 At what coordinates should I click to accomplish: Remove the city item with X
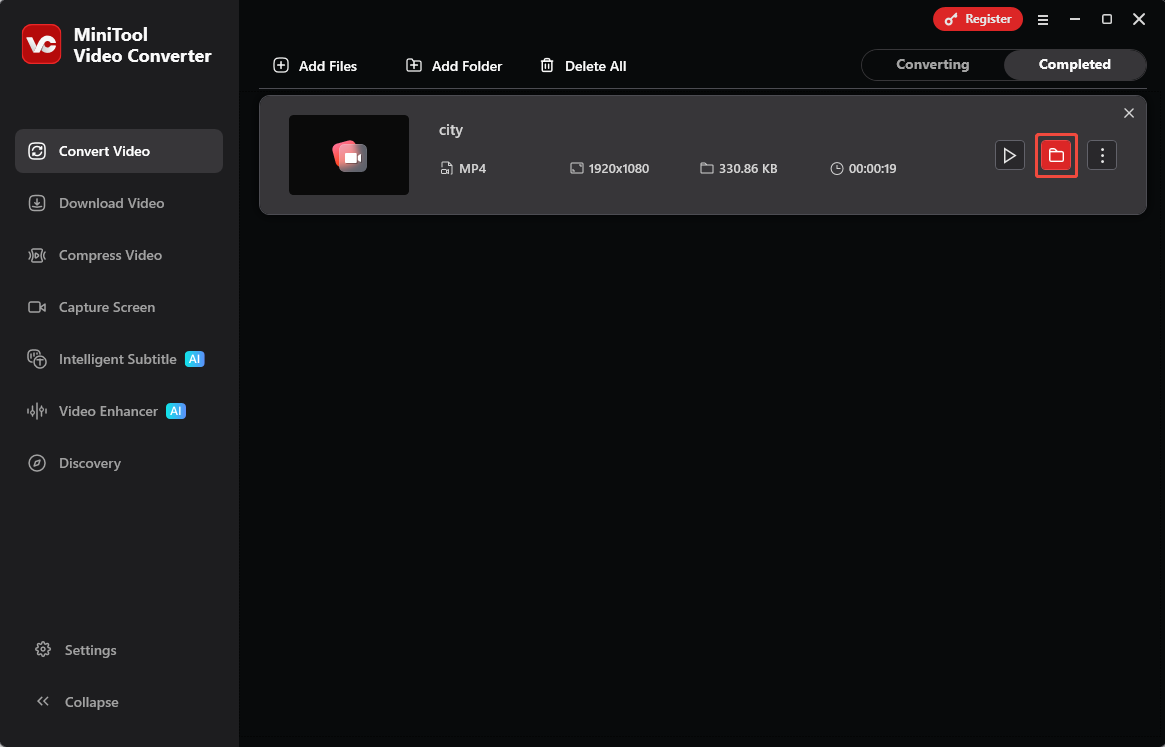click(x=1129, y=113)
